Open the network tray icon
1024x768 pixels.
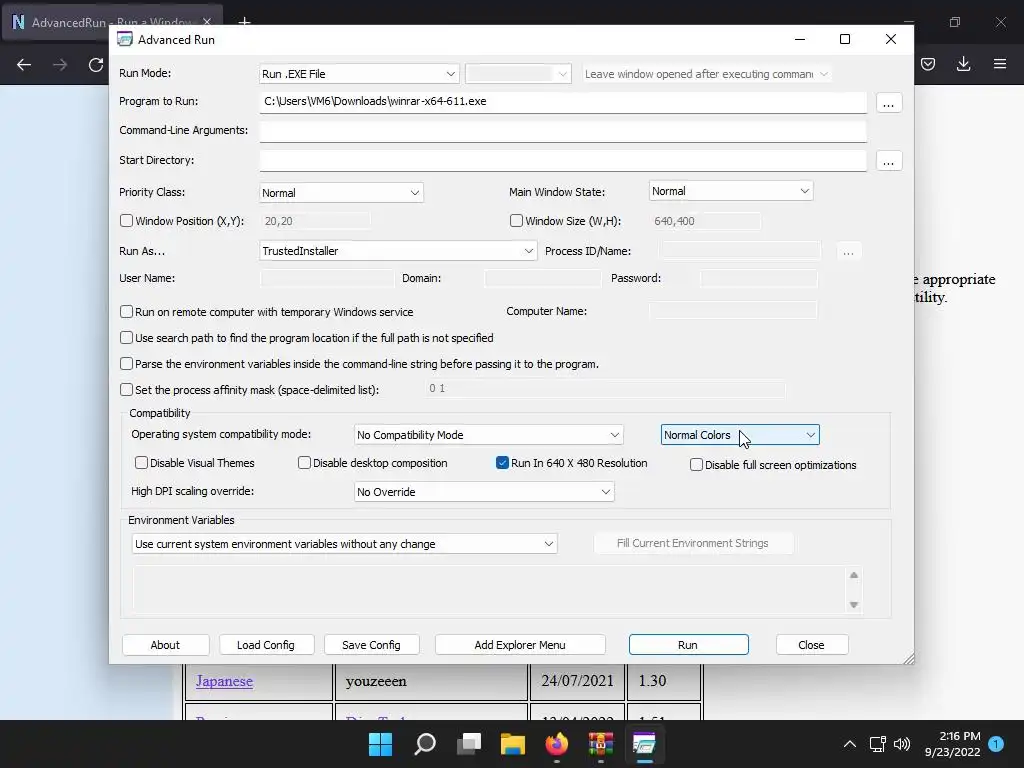tap(877, 744)
